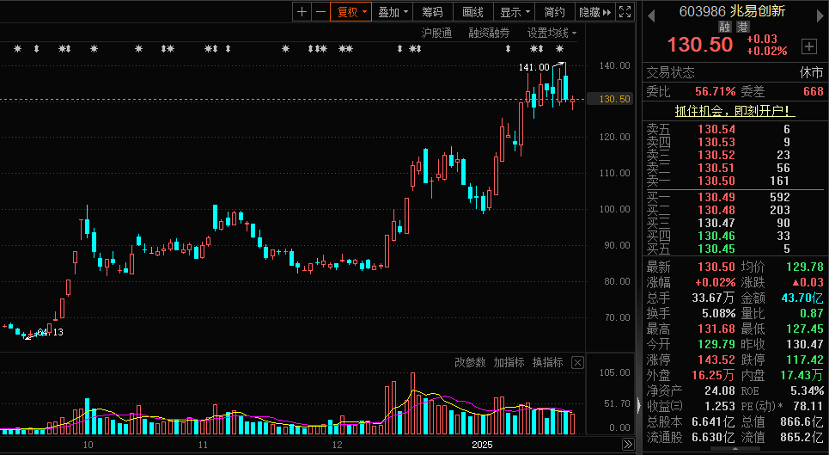
Task: Expand the 设置均线 dropdown
Action: (x=552, y=33)
